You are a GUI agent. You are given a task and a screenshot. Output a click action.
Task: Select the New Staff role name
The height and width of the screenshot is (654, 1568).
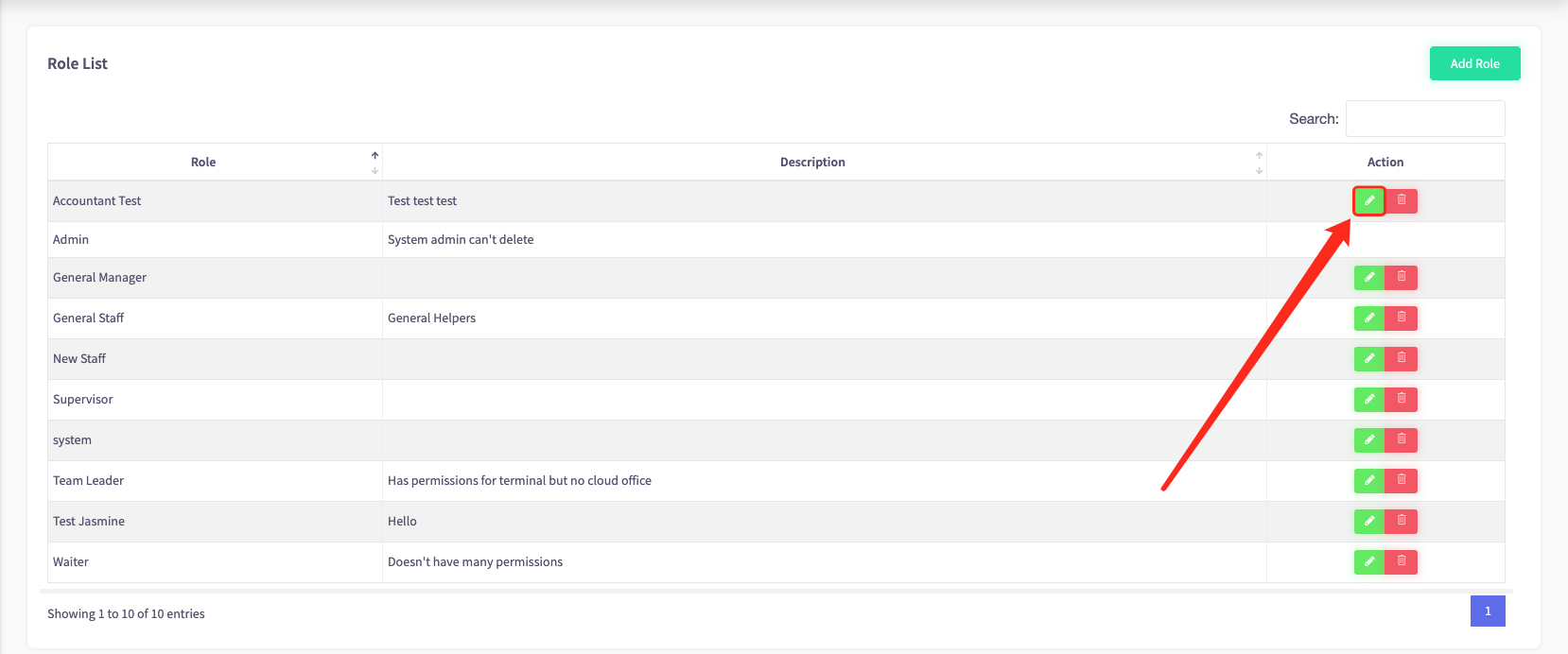(79, 358)
